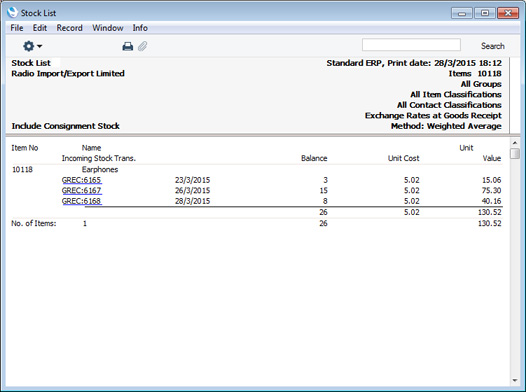The image size is (526, 392).
Task: Click the Standard ERP print date header text
Action: coord(414,63)
